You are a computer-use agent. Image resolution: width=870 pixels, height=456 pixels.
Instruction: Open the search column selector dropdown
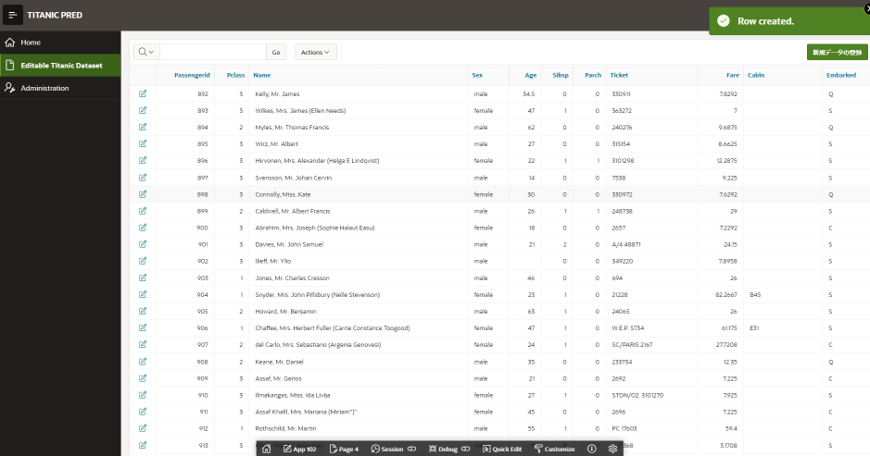click(x=146, y=52)
